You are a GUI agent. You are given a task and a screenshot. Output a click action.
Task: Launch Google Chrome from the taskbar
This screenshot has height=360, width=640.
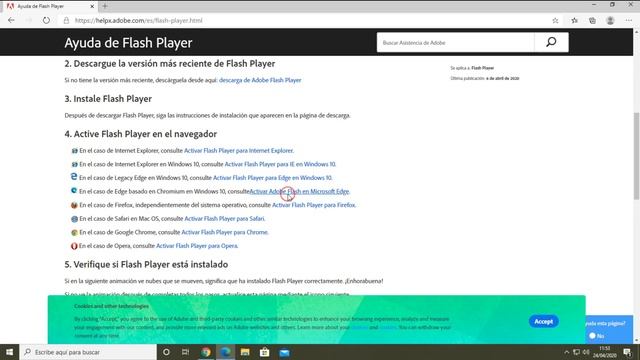point(206,352)
